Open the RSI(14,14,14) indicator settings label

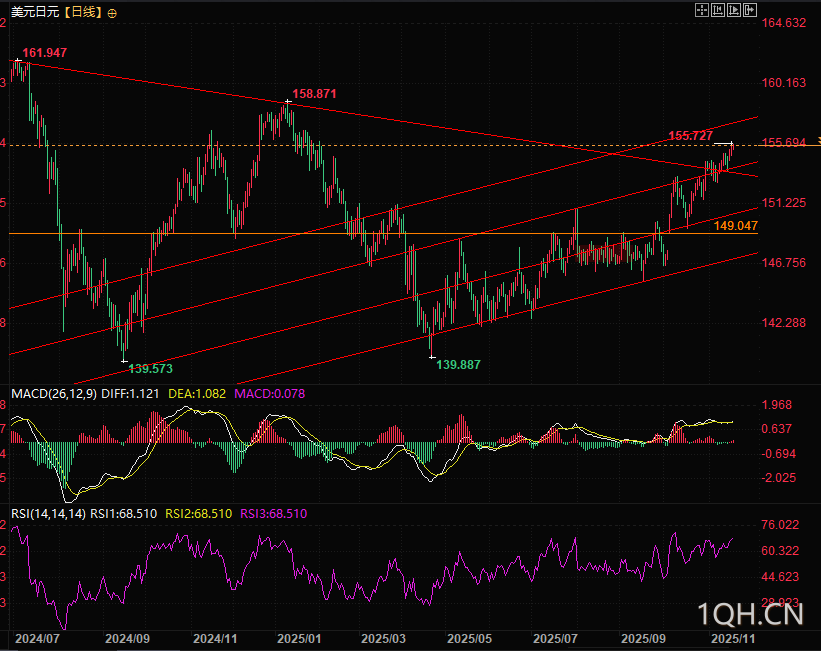click(48, 513)
